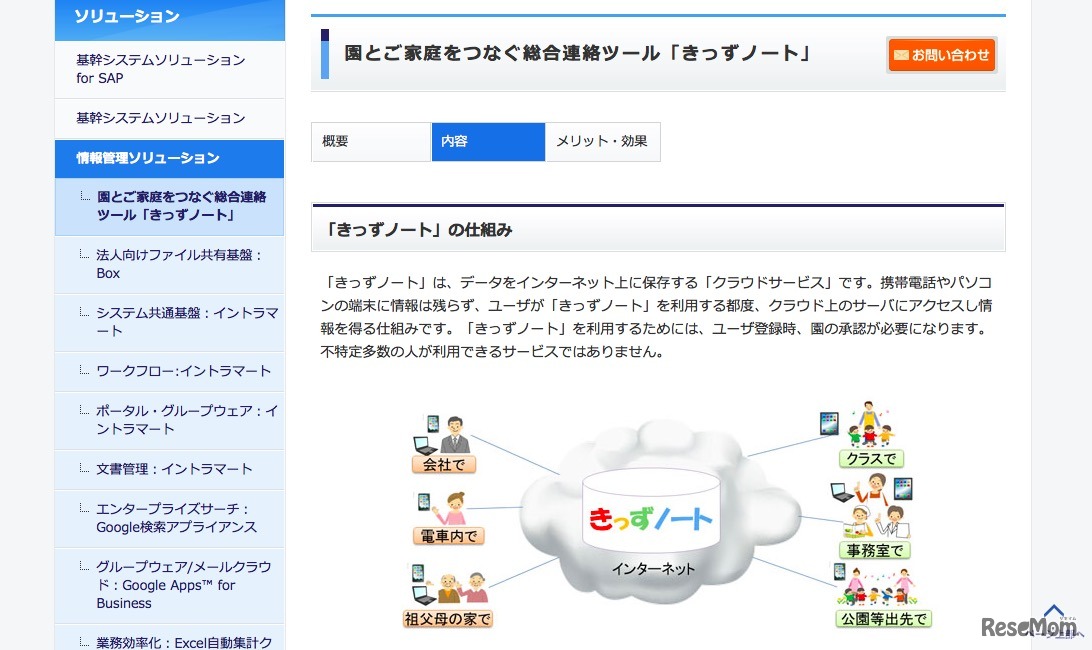This screenshot has width=1092, height=650.
Task: Click the grandparents illustration above 祖父母の家で
Action: (462, 589)
